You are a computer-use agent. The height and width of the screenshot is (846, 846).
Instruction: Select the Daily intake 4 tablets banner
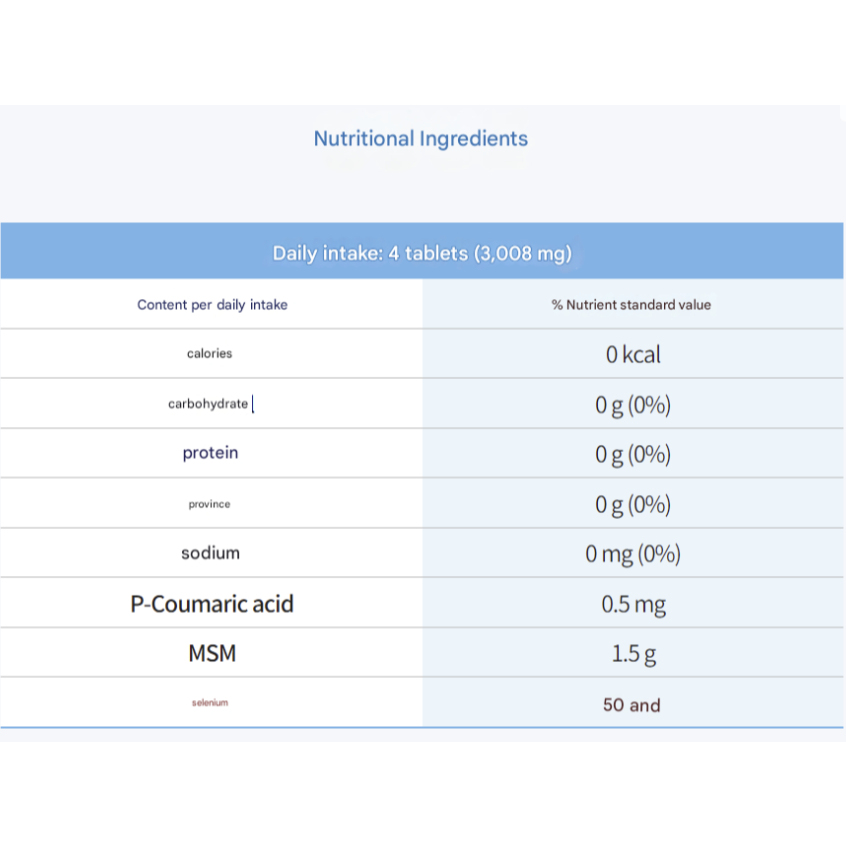pos(422,251)
